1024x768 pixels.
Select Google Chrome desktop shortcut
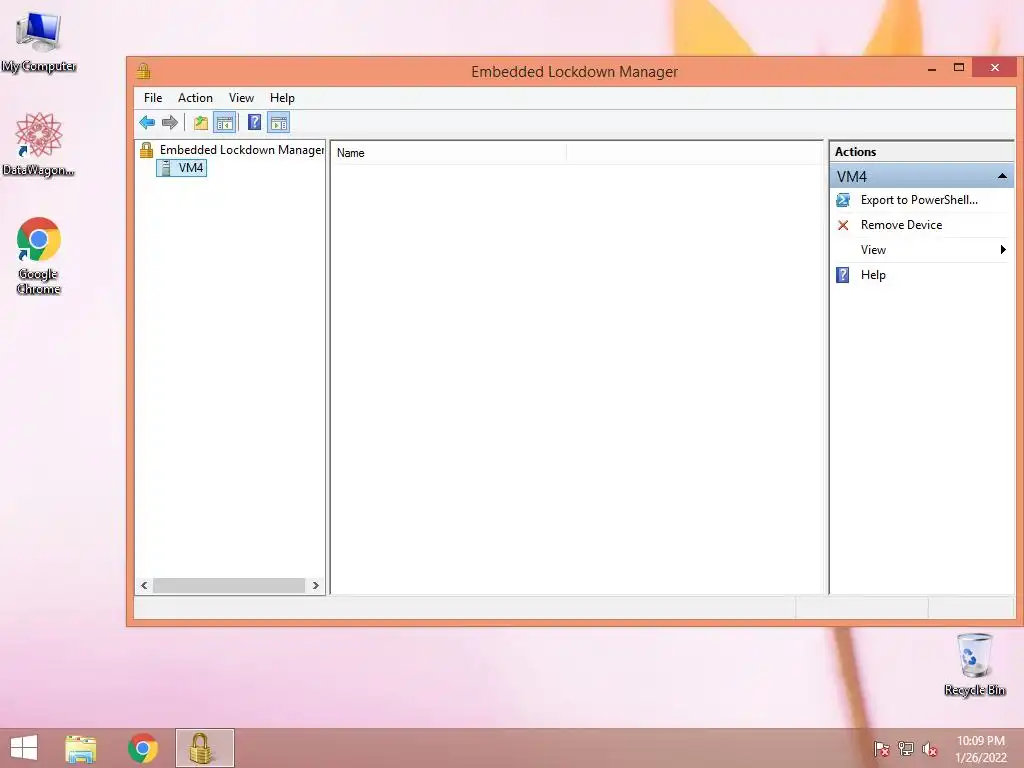click(39, 255)
